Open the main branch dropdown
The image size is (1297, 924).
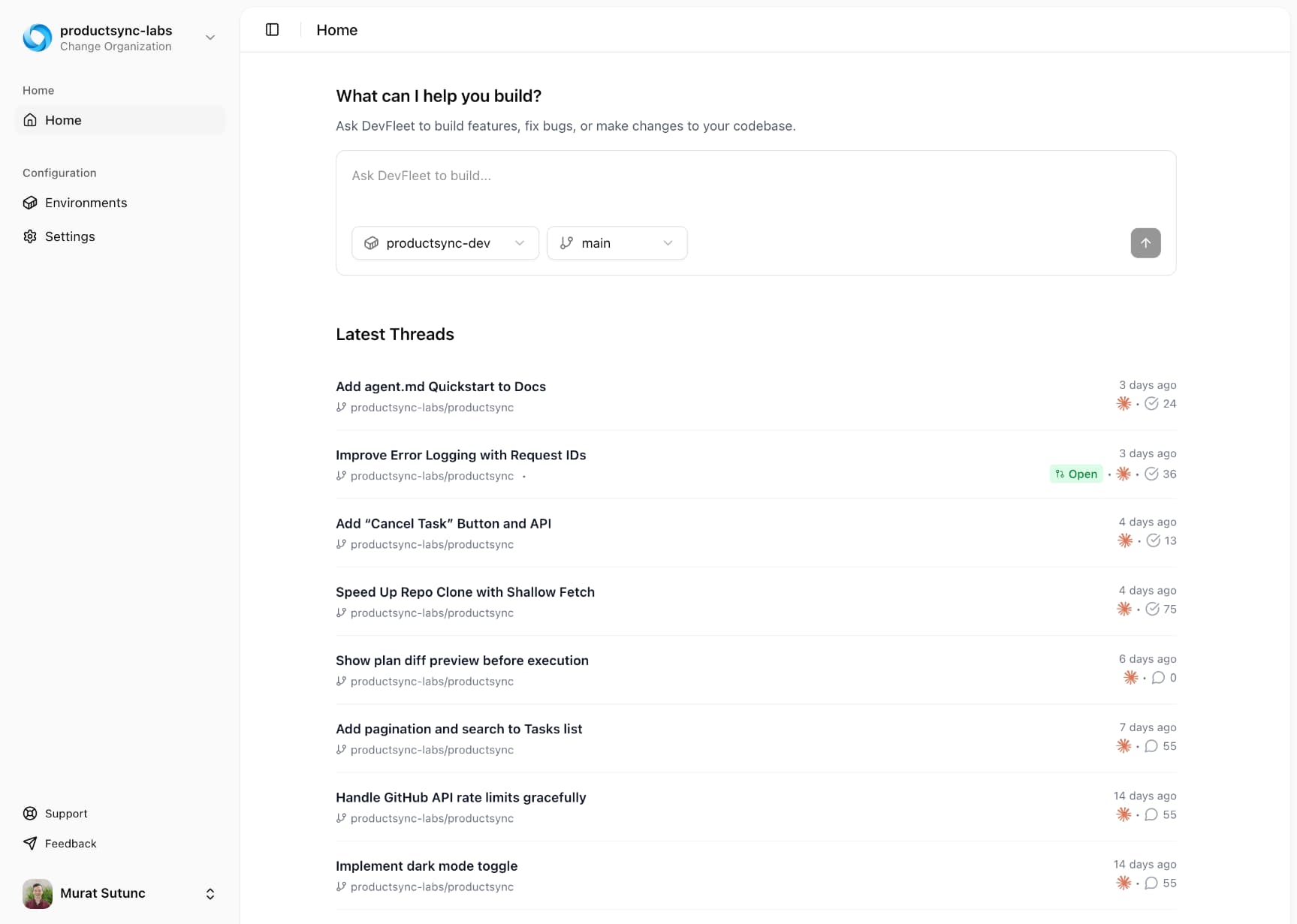(617, 243)
